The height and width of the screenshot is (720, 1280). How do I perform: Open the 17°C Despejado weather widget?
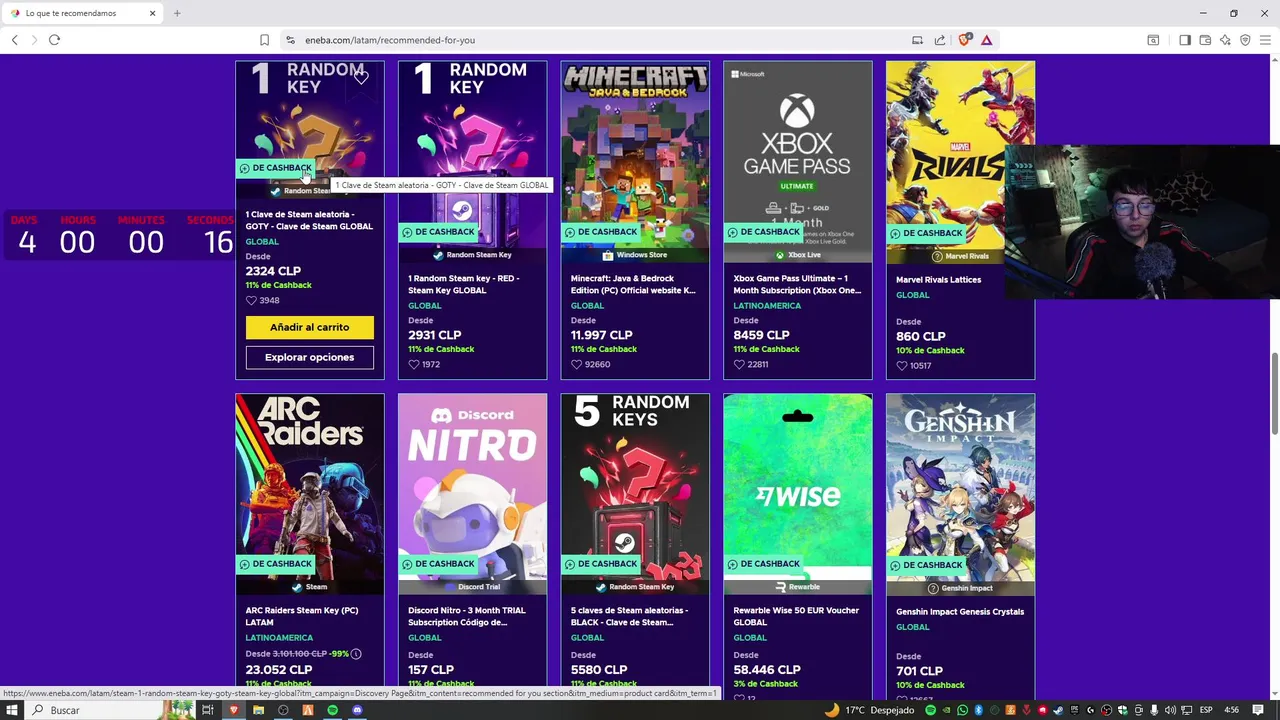click(868, 710)
